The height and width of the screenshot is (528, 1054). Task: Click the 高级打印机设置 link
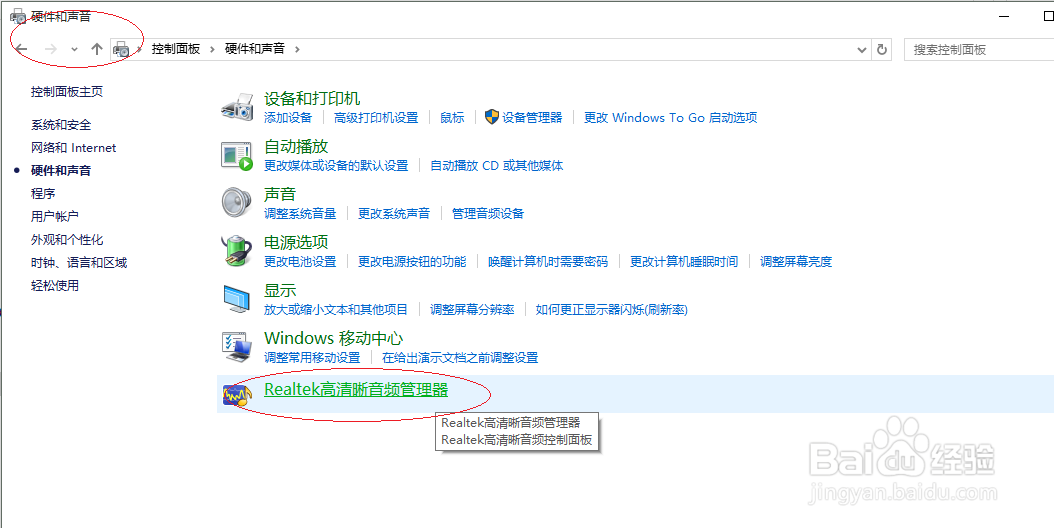[x=376, y=118]
